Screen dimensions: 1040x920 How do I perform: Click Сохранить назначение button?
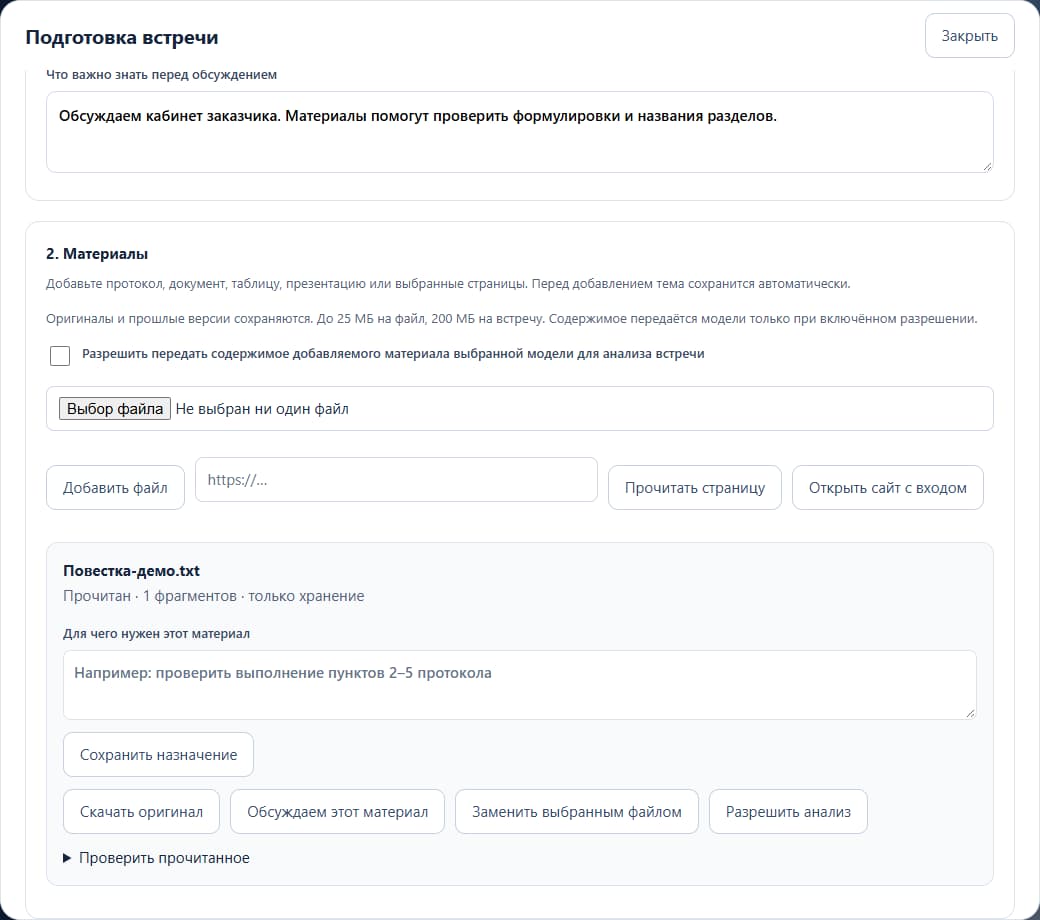pos(159,755)
